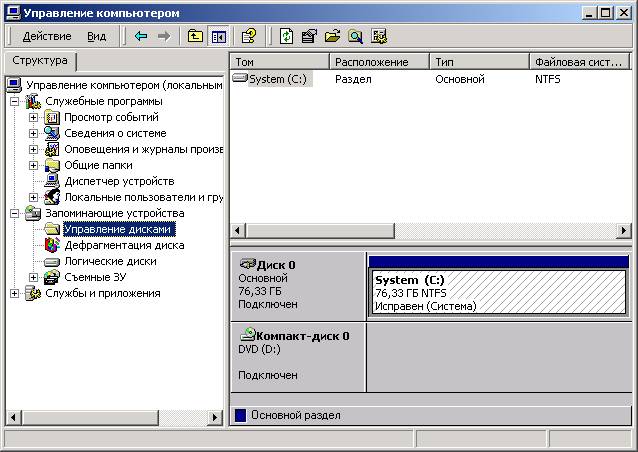Open the Вид menu
This screenshot has height=452, width=638.
click(x=96, y=36)
